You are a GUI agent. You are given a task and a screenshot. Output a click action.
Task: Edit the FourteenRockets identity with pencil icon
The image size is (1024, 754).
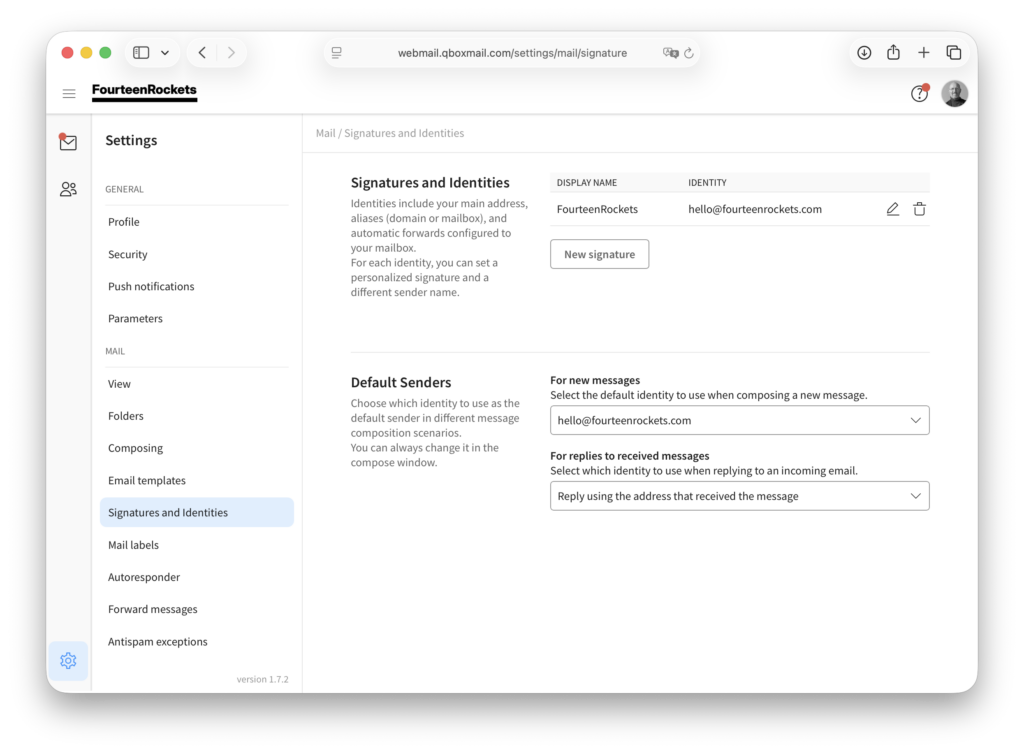(x=893, y=209)
